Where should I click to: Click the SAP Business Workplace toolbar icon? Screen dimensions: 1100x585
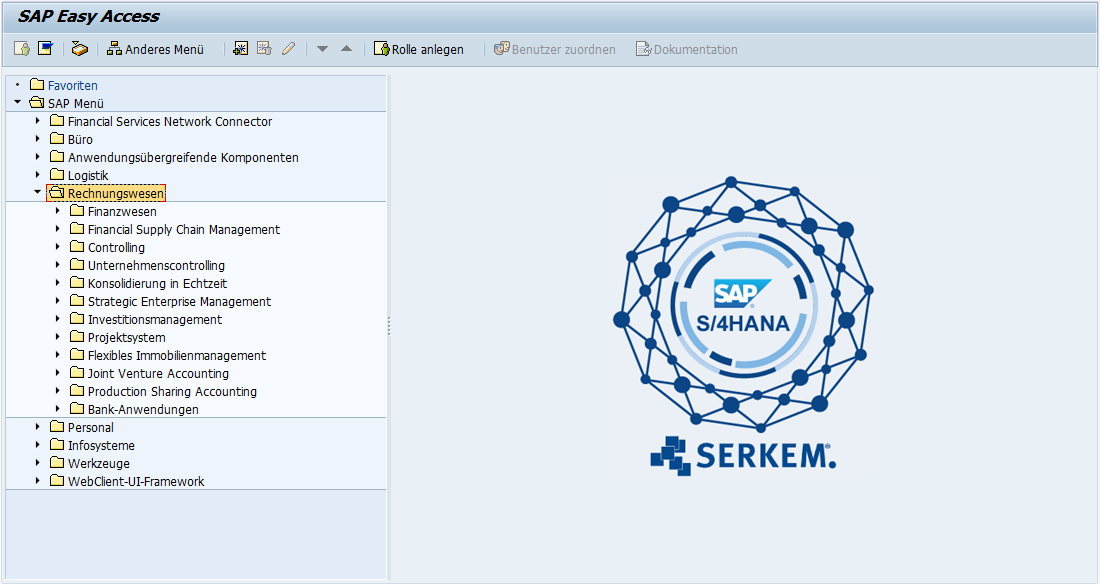(80, 49)
